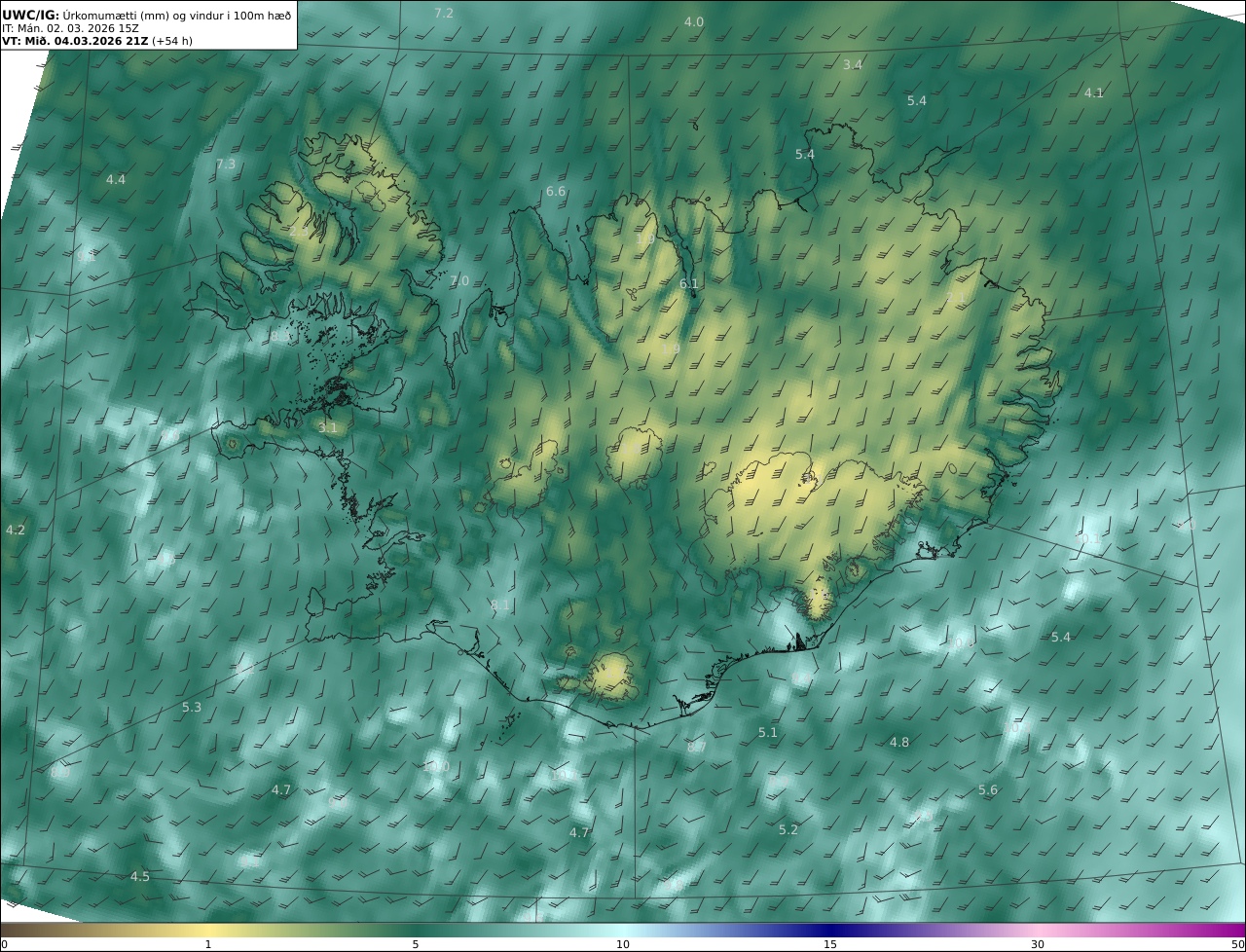The image size is (1246, 952).
Task: Click the map value '4.1'
Action: pyautogui.click(x=1094, y=92)
